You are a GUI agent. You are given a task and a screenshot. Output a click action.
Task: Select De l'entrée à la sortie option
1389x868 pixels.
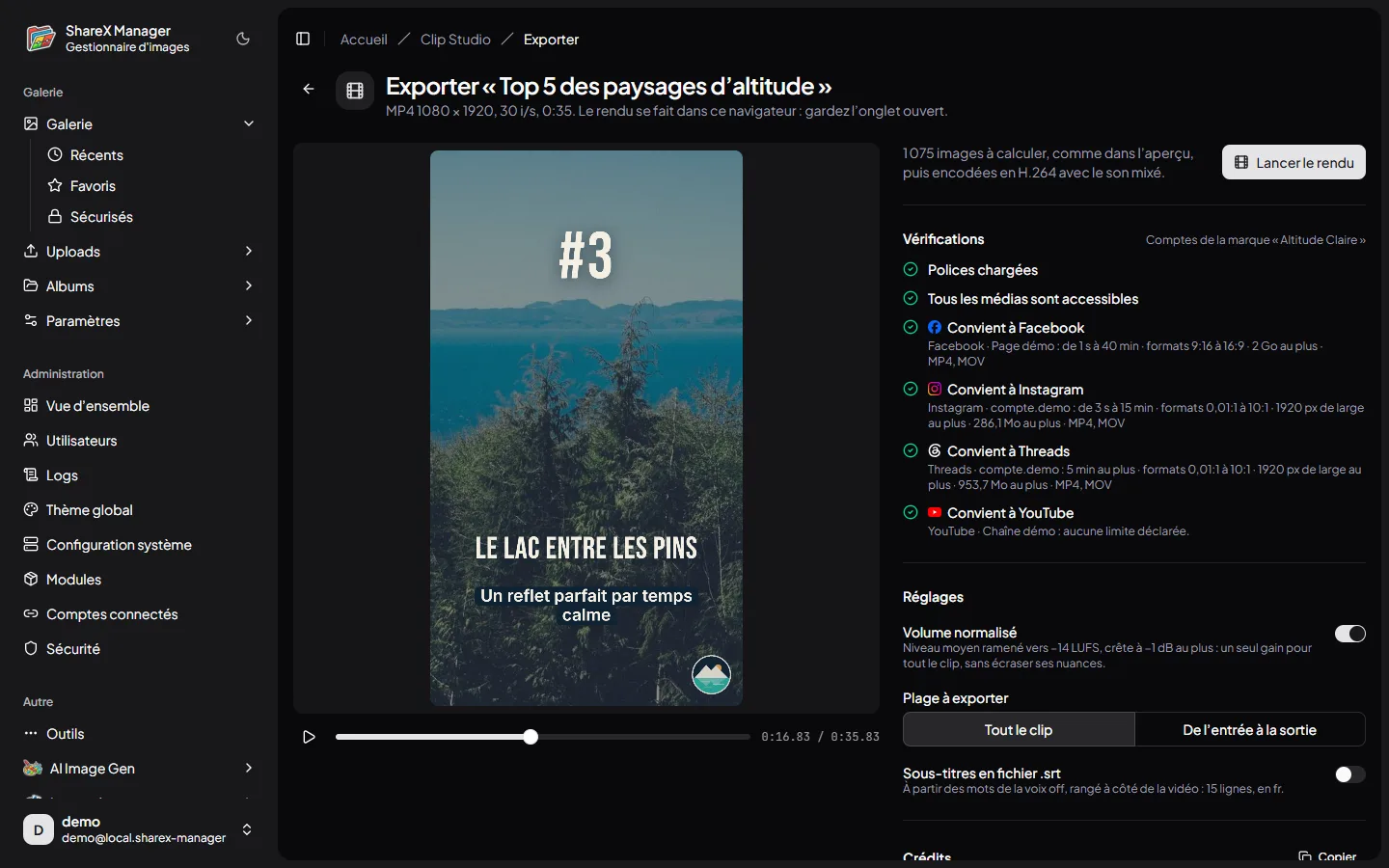[x=1249, y=730]
